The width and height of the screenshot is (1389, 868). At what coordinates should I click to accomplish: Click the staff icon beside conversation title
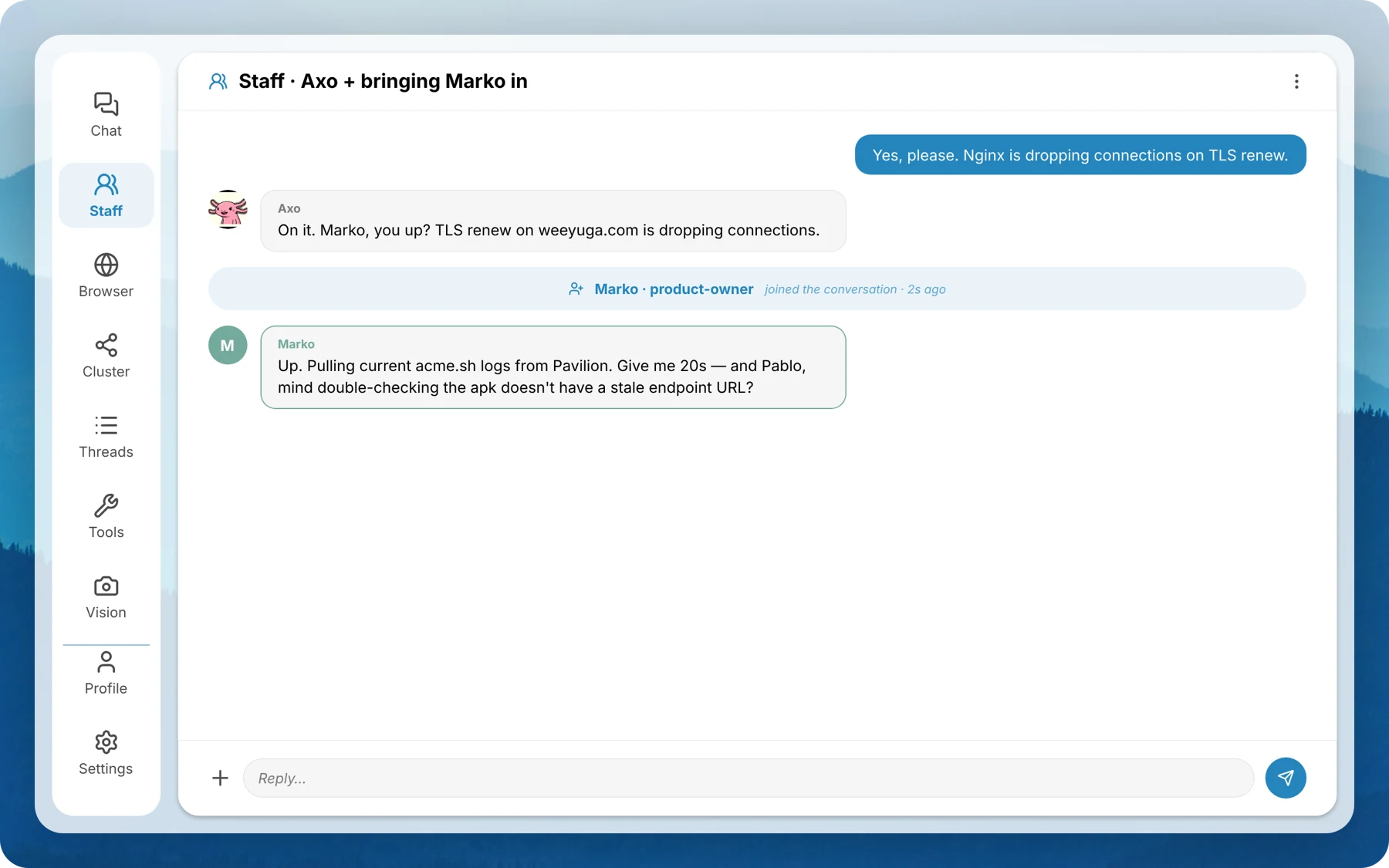(x=218, y=81)
